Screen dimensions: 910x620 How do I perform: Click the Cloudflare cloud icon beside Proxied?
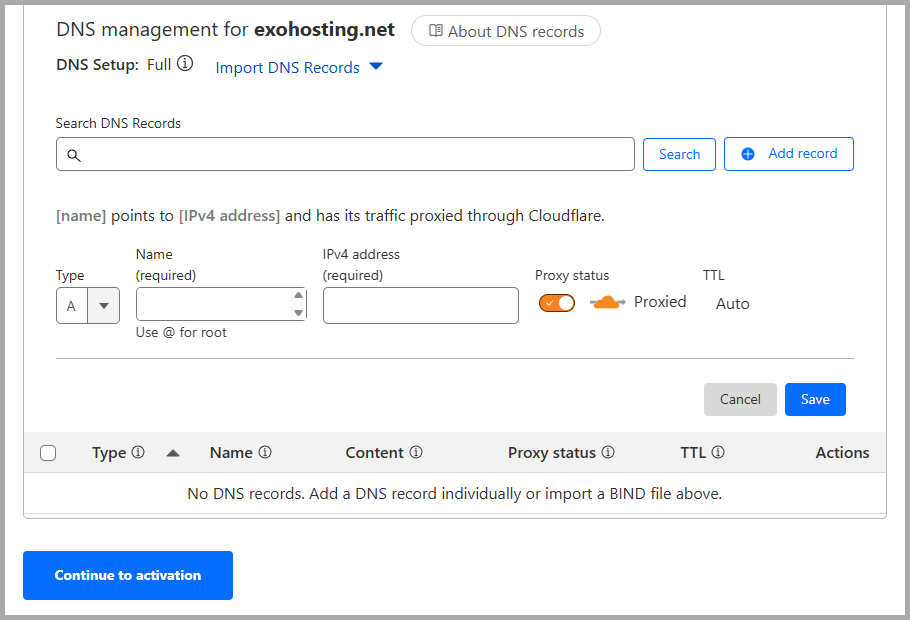[606, 302]
